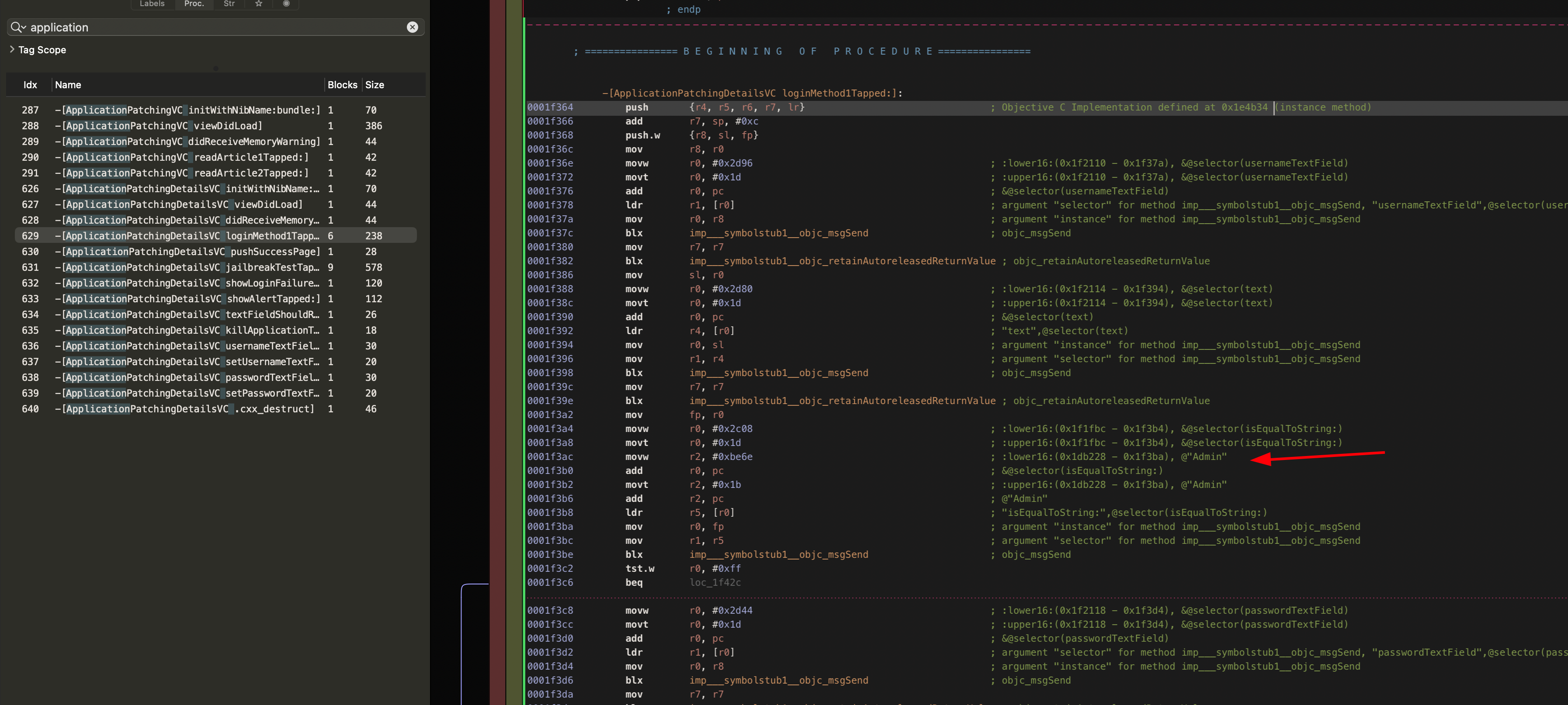Select row 636 usernameTextFiel… procedure

[215, 346]
